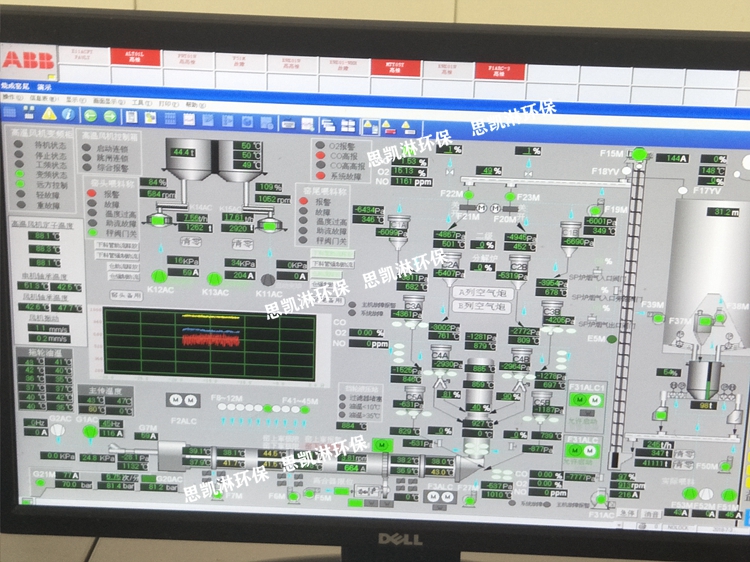
Task: Toggle the right M button in F31ALC1
Action: coord(595,400)
